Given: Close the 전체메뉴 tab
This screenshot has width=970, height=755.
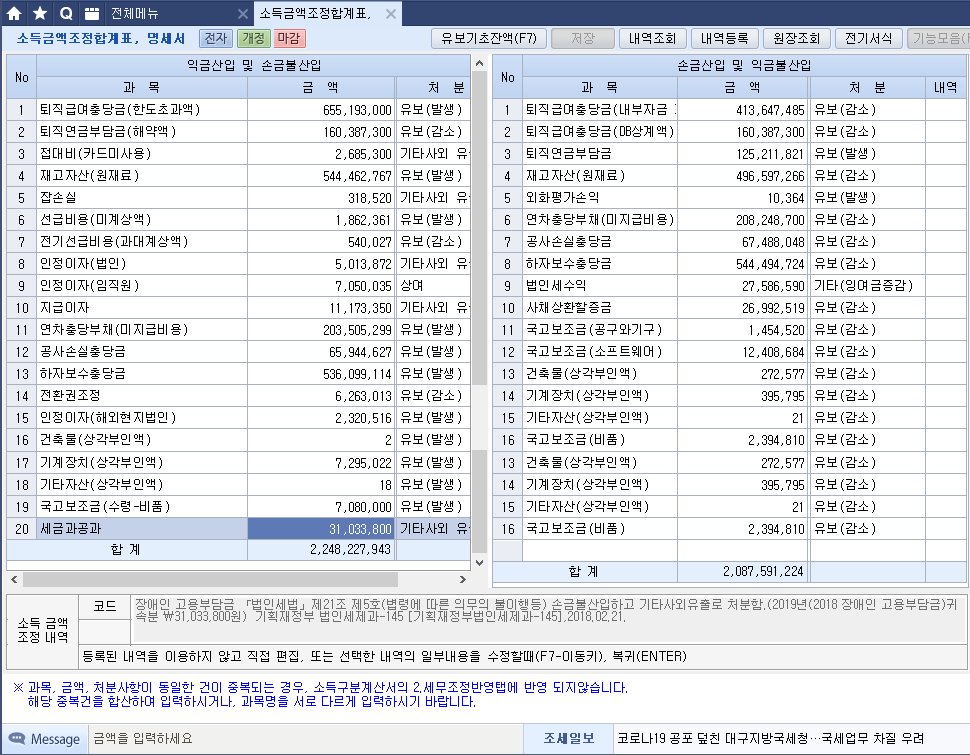Looking at the screenshot, I should [243, 14].
